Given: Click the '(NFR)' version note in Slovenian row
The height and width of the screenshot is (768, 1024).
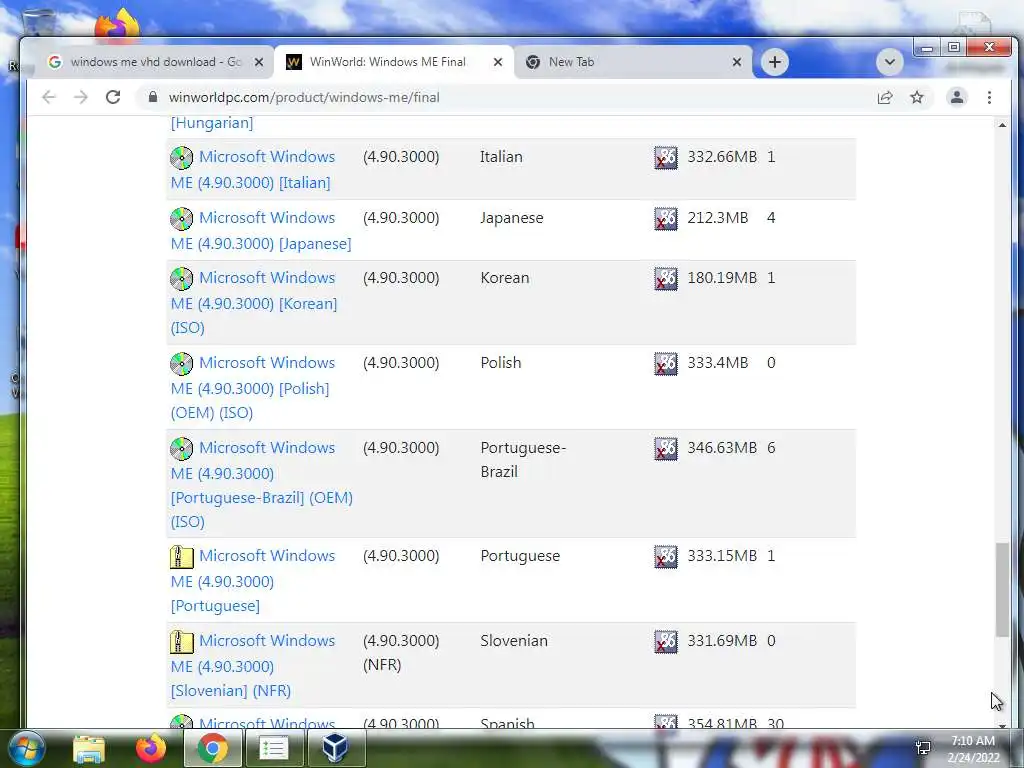Looking at the screenshot, I should [x=382, y=665].
